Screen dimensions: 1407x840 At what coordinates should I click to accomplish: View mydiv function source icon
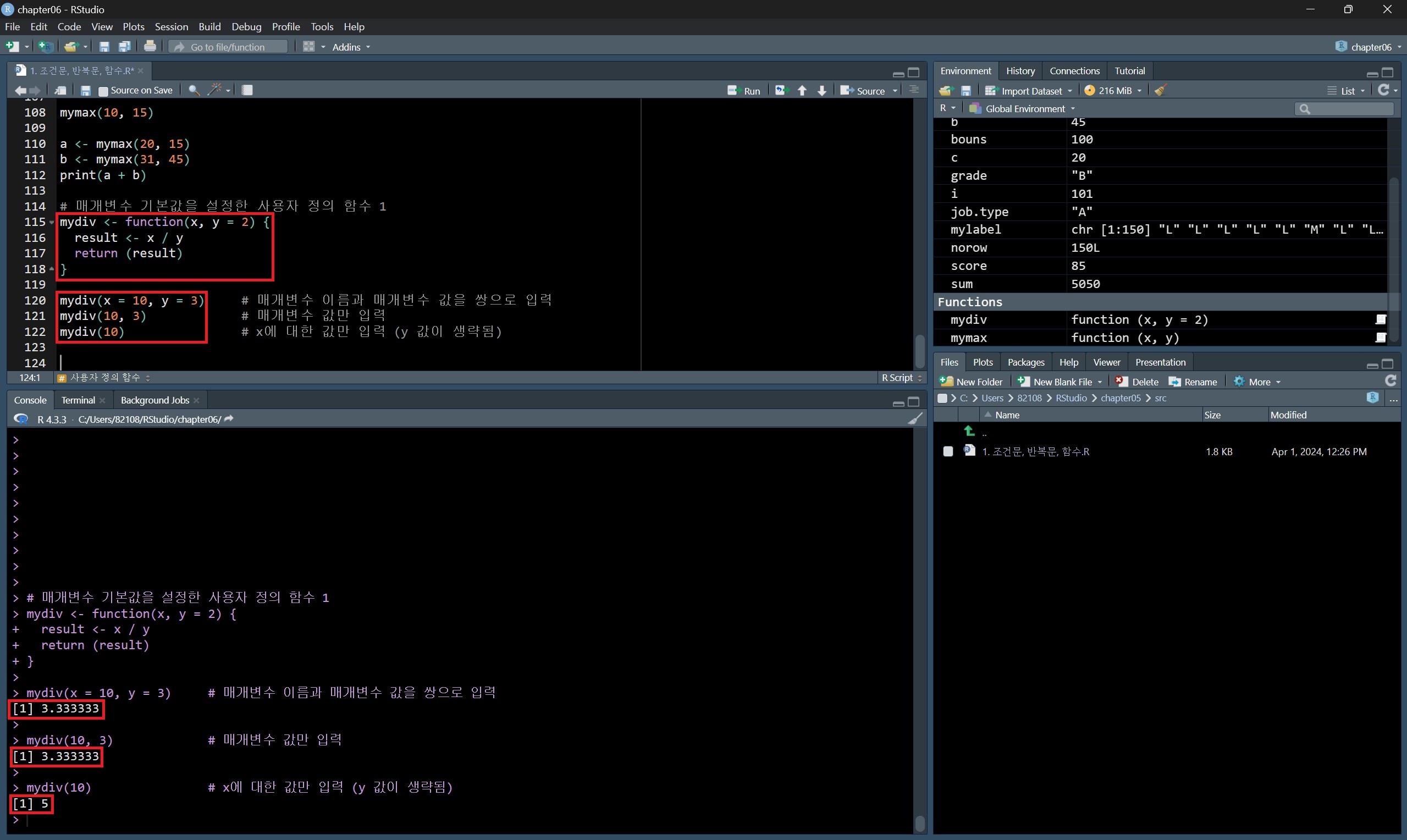tap(1381, 320)
